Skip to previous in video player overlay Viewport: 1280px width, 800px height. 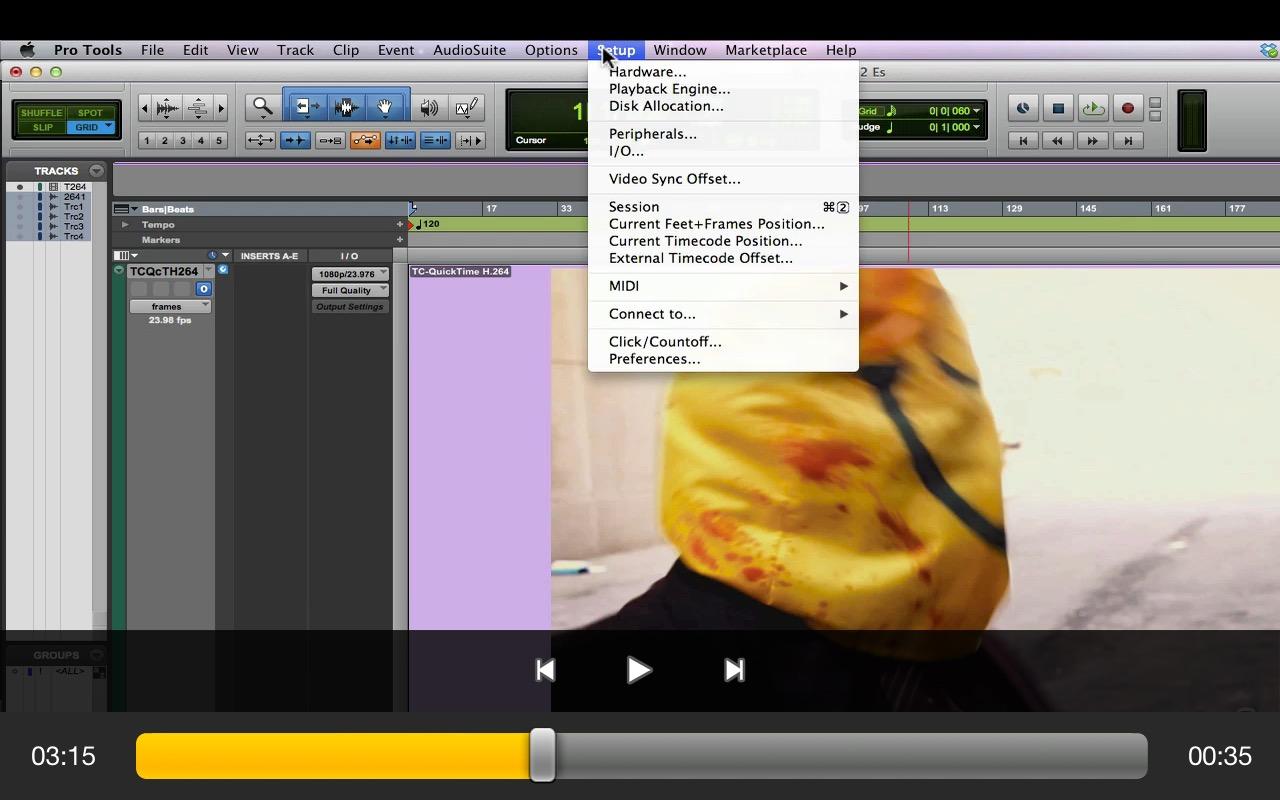coord(545,670)
